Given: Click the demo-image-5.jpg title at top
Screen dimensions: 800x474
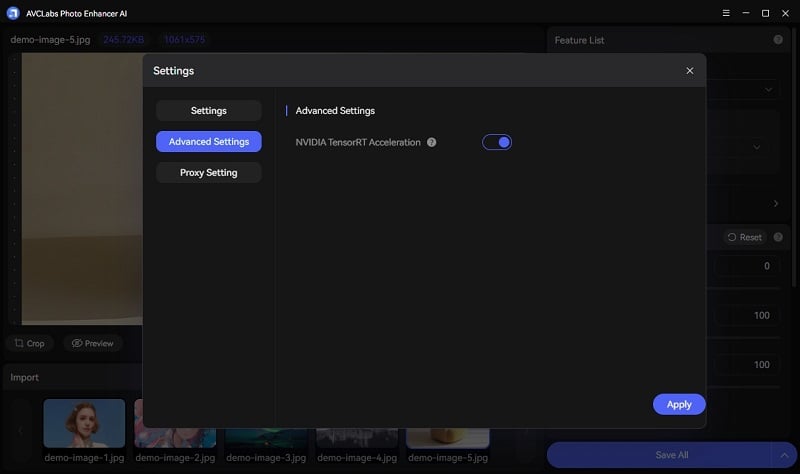Looking at the screenshot, I should coord(50,39).
